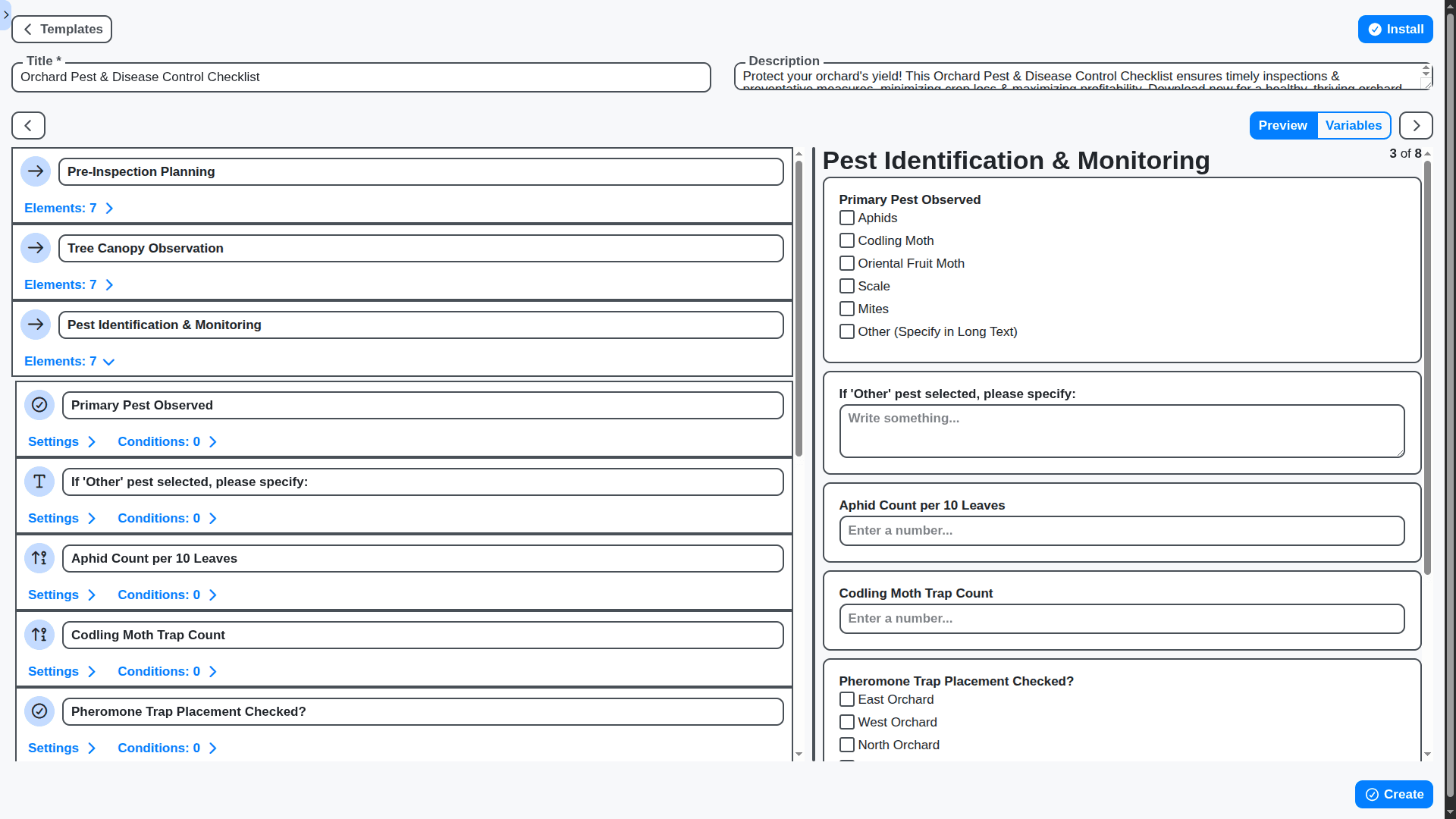Switch to the Preview tab
Viewport: 1456px width, 819px height.
point(1283,125)
